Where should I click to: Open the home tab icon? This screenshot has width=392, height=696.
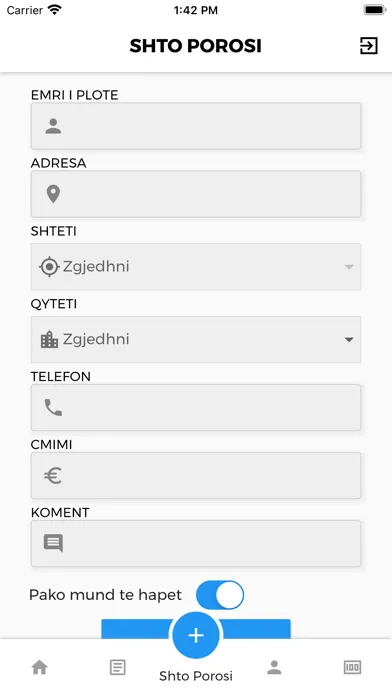click(x=40, y=667)
